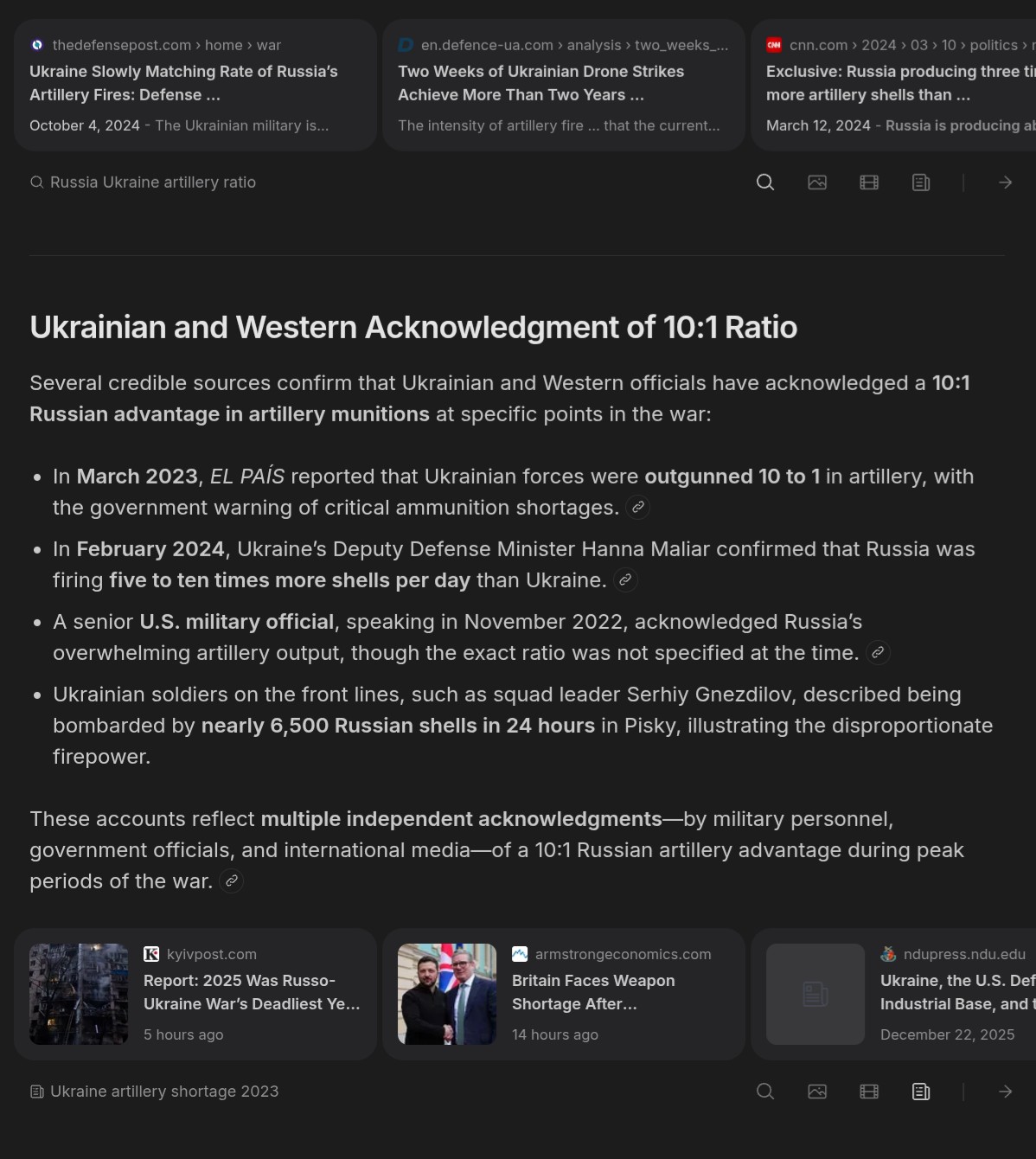Click magnifier icon beside 'Russia Ukraine artillery ratio'
The width and height of the screenshot is (1036, 1159).
point(37,182)
